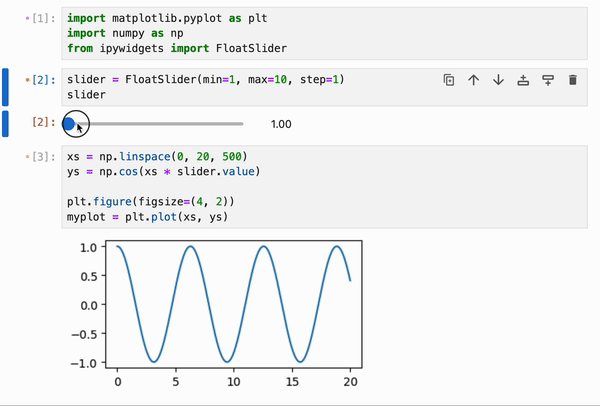Select the 1.00 slider value readout

[x=281, y=124]
